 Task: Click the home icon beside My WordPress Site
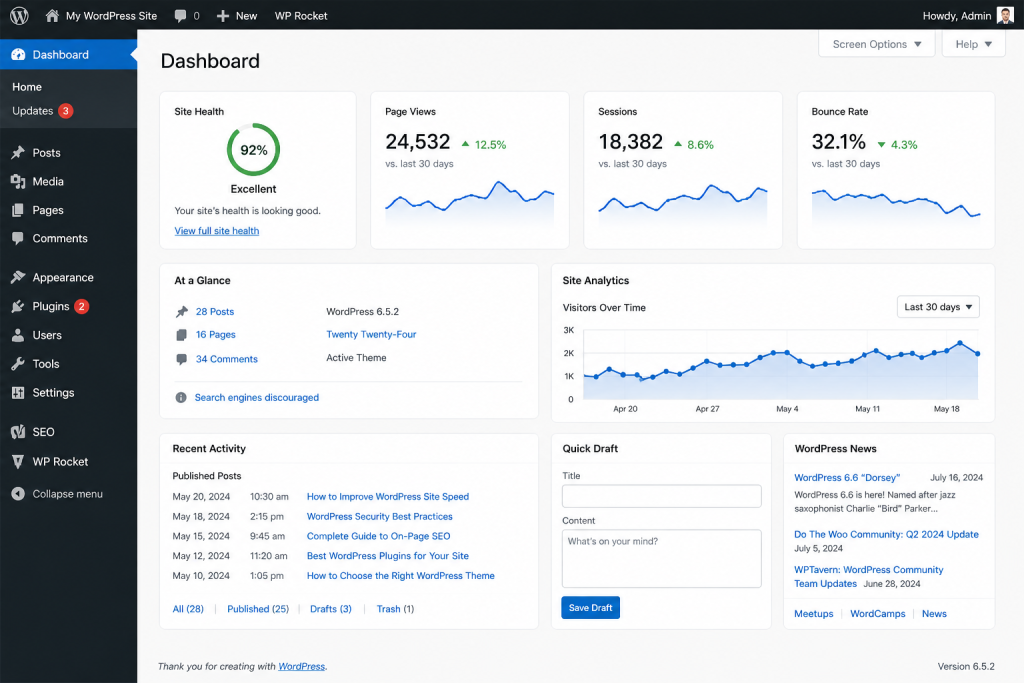point(52,16)
